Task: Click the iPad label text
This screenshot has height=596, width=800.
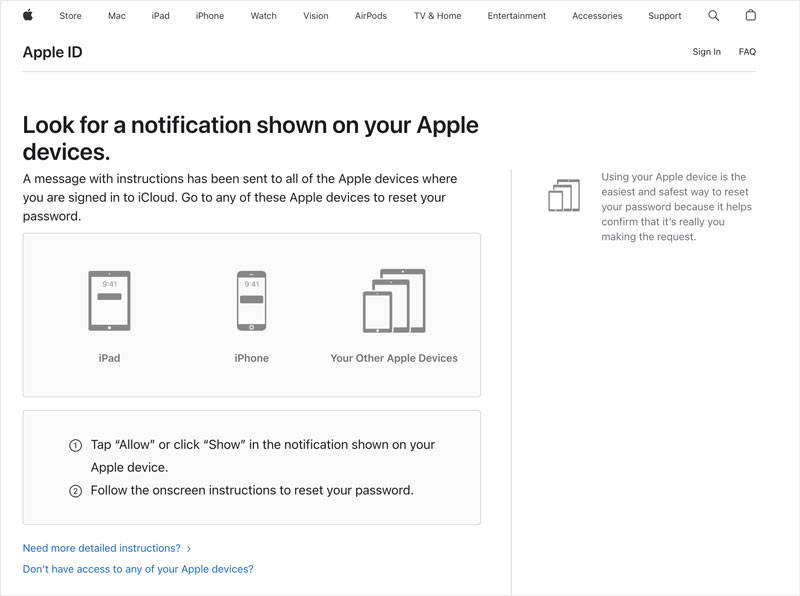Action: pyautogui.click(x=109, y=358)
